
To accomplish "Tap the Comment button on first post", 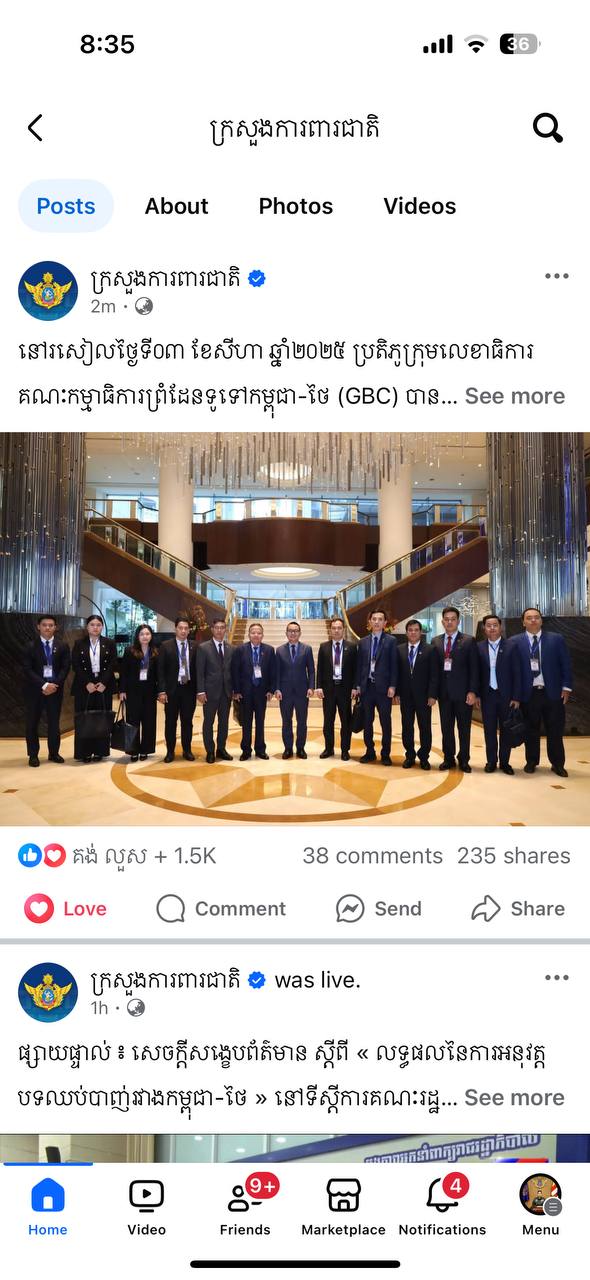I will pos(221,908).
